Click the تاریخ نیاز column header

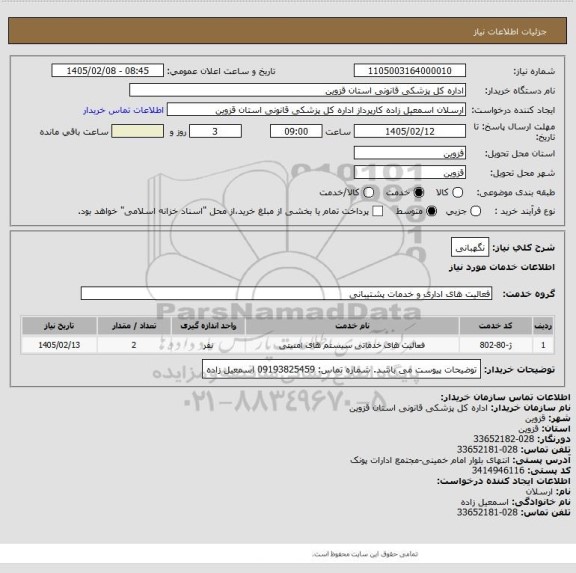point(59,326)
